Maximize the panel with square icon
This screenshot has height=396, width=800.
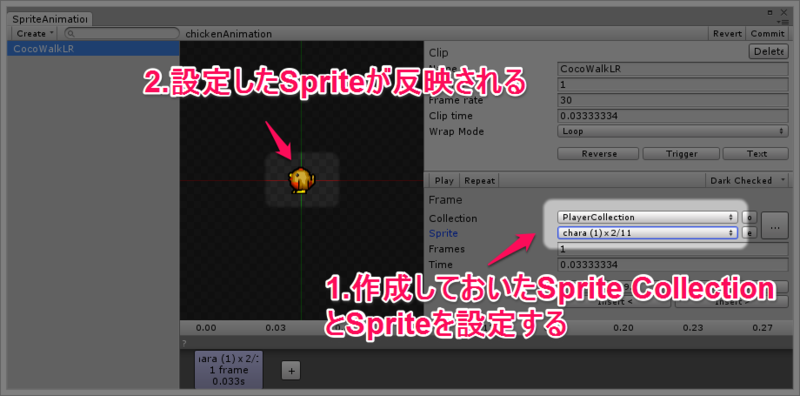pos(770,12)
